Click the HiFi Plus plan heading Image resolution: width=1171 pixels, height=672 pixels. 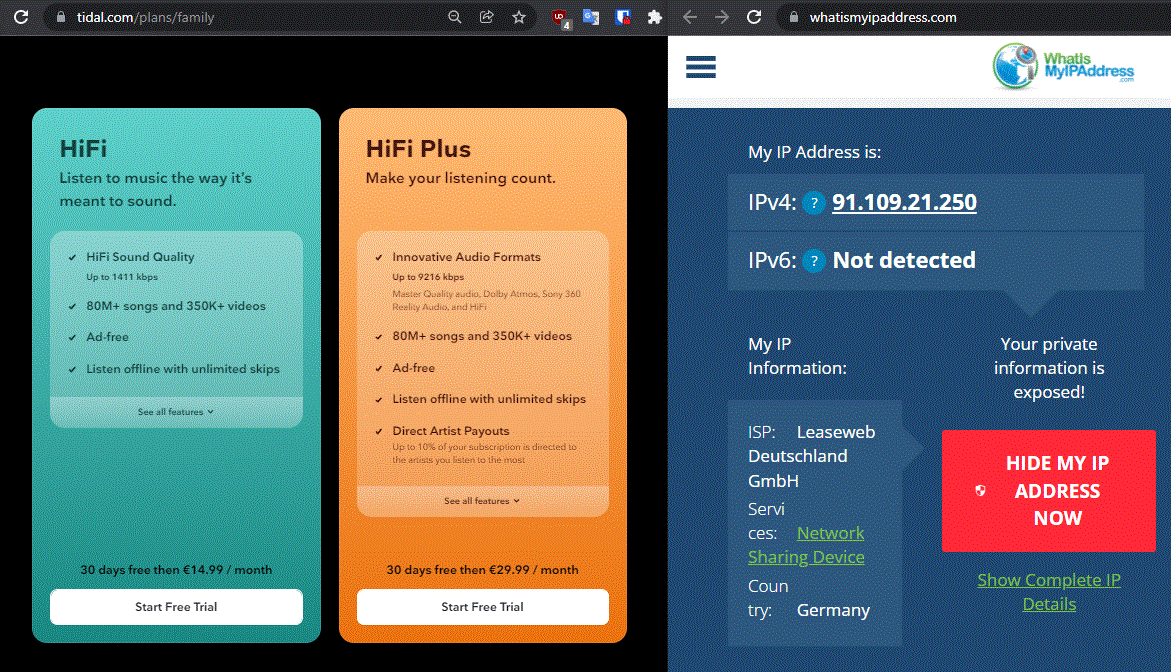click(x=418, y=149)
